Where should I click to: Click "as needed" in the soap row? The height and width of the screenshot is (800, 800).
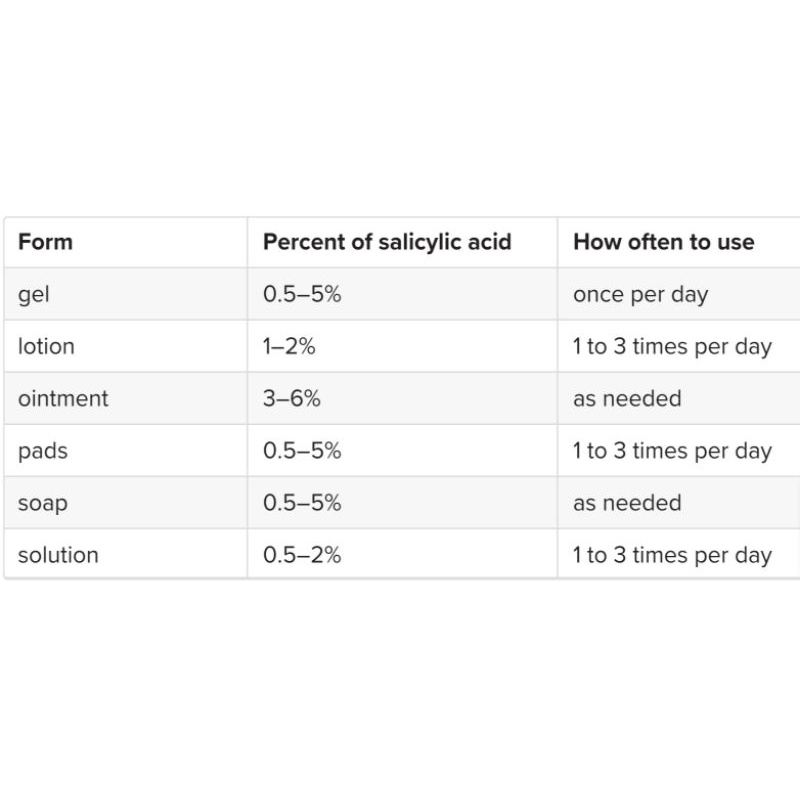627,503
